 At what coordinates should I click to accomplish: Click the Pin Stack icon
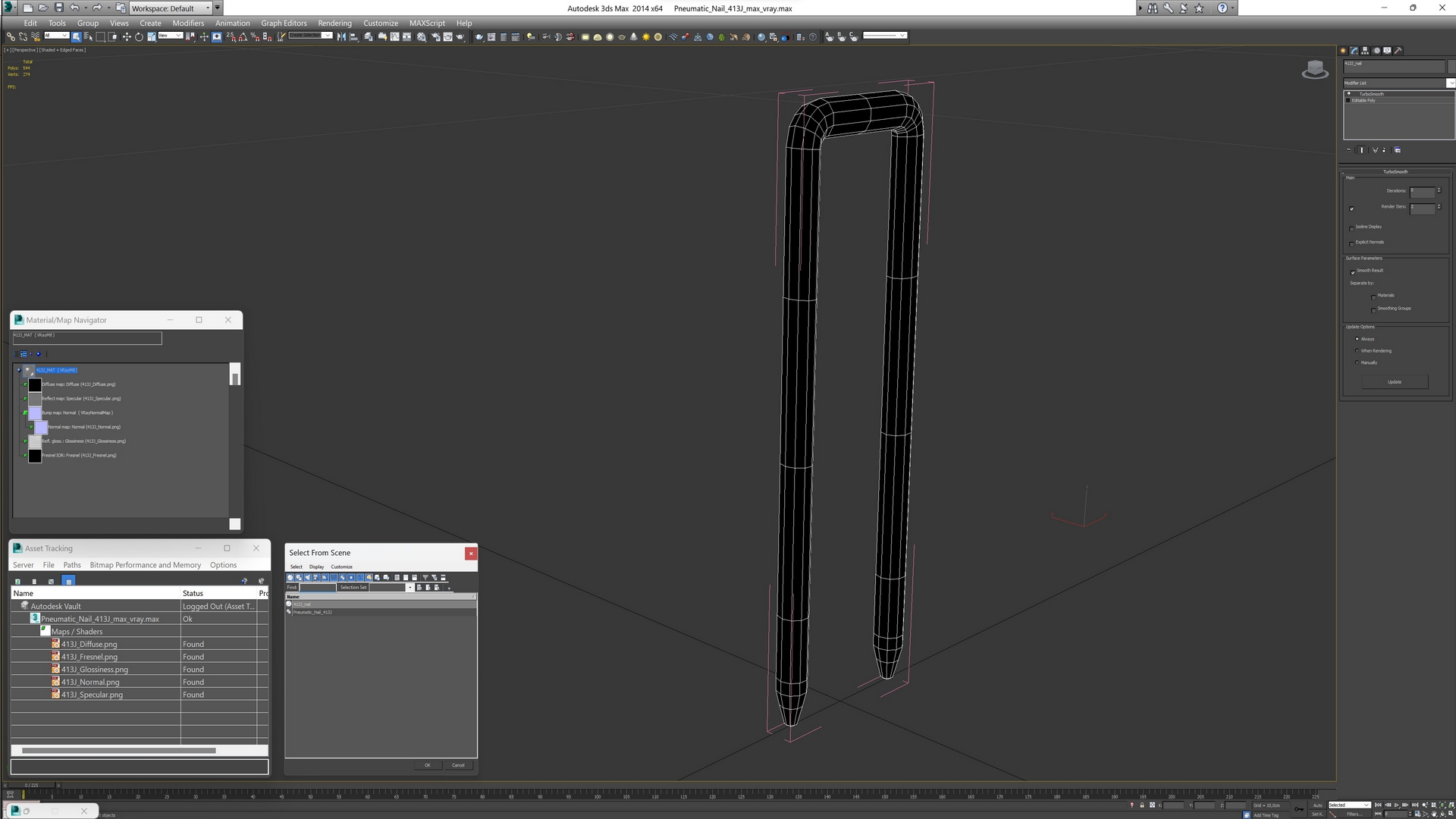tap(1348, 150)
